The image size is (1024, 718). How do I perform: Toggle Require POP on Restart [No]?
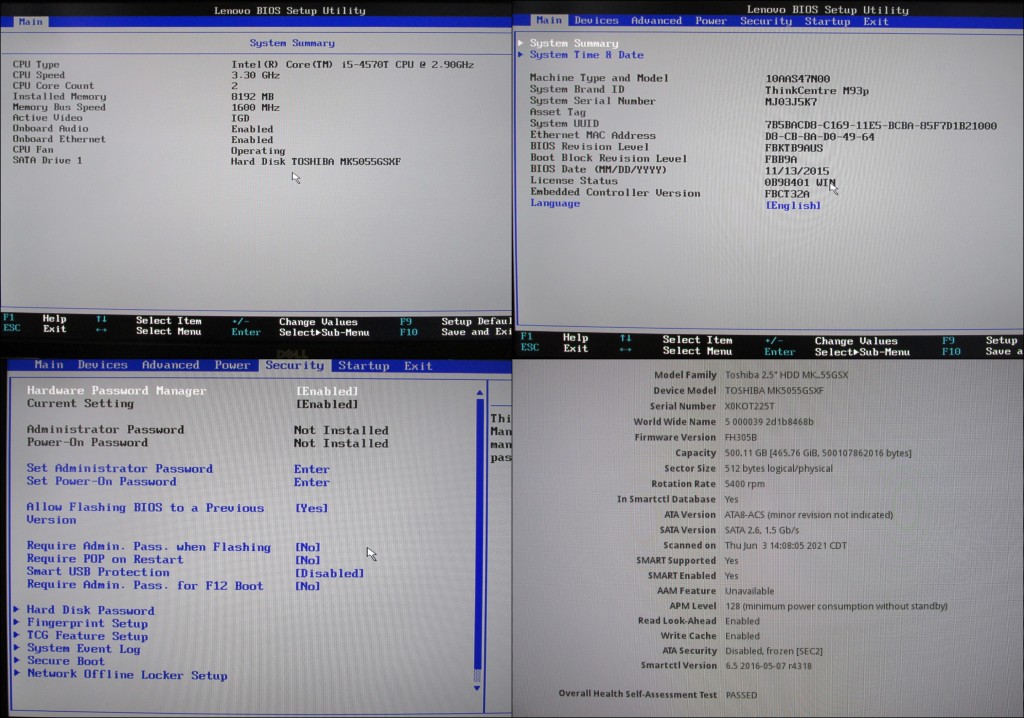pos(308,561)
